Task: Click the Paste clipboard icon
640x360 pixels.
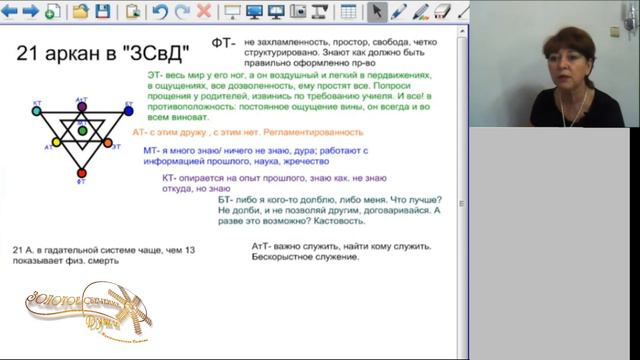Action: pyautogui.click(x=133, y=11)
